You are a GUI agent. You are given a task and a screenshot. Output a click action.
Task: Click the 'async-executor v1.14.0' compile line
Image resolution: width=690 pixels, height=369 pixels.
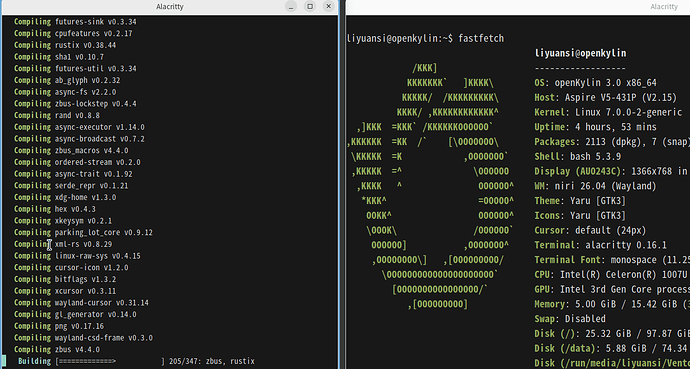pos(79,127)
